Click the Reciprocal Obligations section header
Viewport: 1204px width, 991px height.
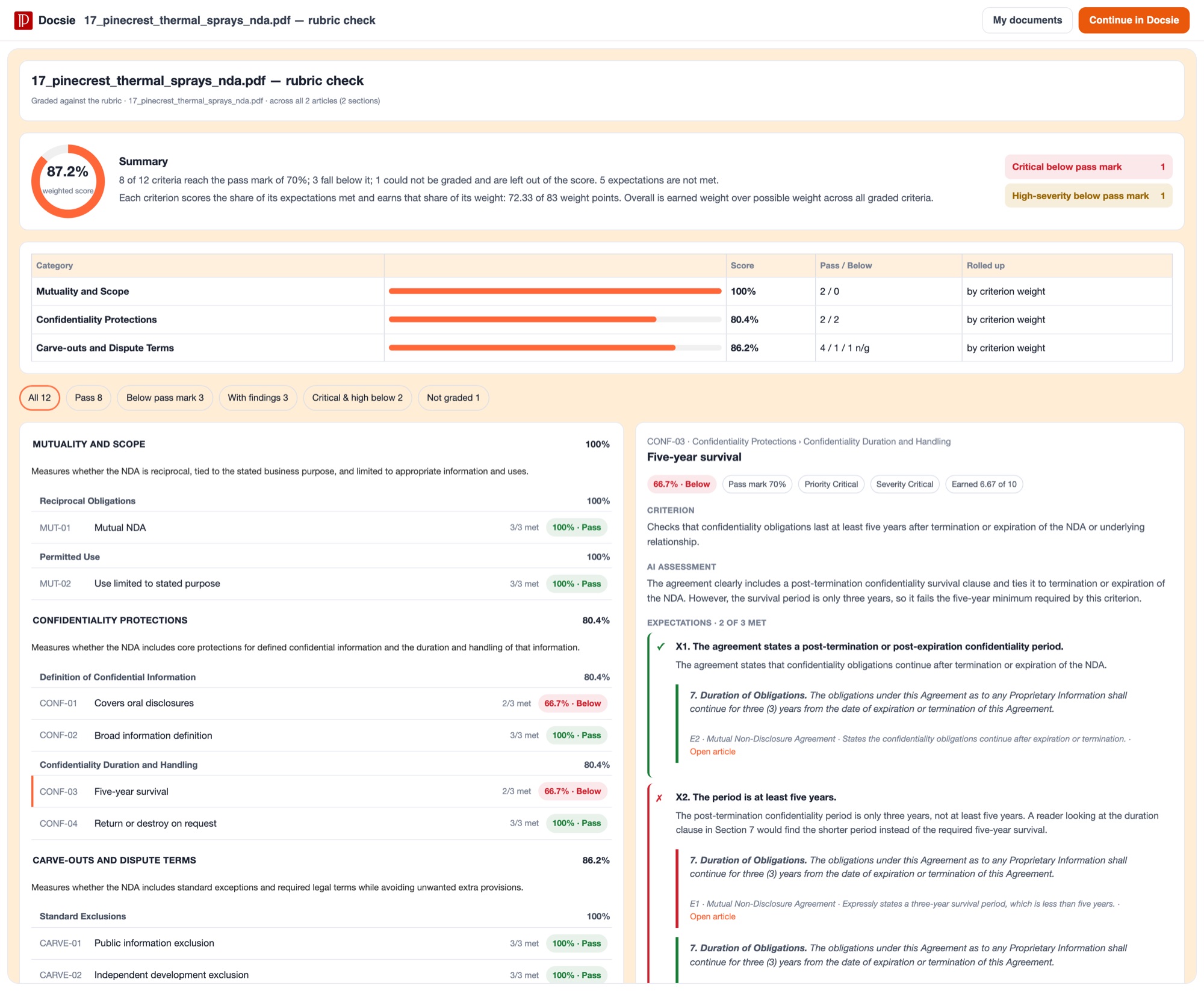point(321,501)
